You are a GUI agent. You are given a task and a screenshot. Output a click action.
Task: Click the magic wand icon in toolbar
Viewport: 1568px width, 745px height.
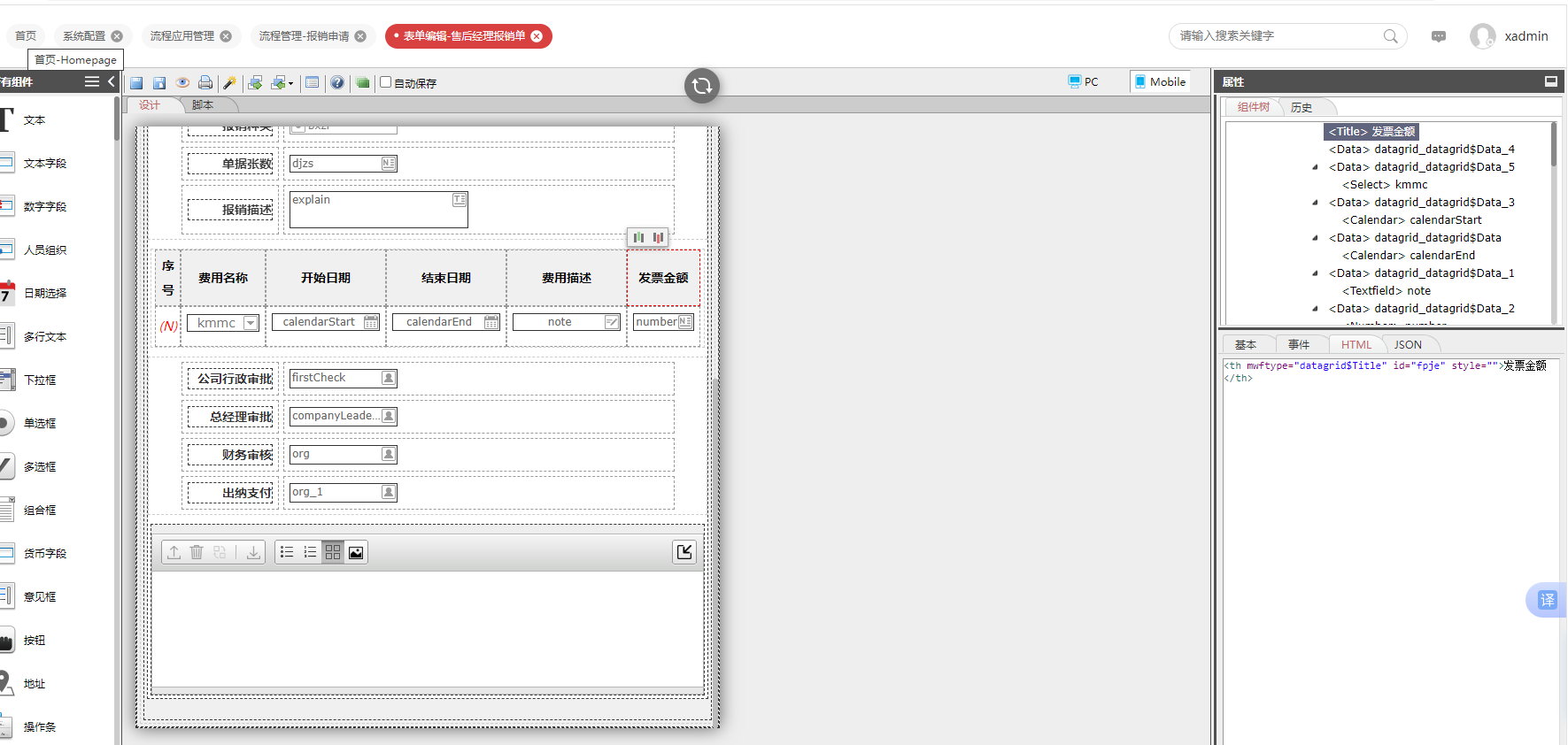[229, 83]
